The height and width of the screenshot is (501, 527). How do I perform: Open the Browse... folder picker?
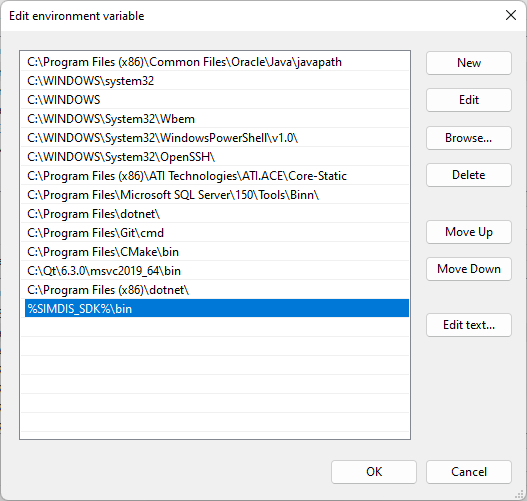[469, 138]
